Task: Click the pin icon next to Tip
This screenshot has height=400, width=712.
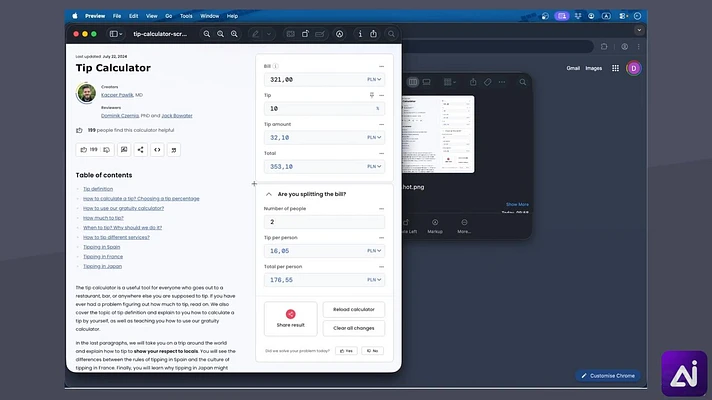Action: [x=372, y=95]
